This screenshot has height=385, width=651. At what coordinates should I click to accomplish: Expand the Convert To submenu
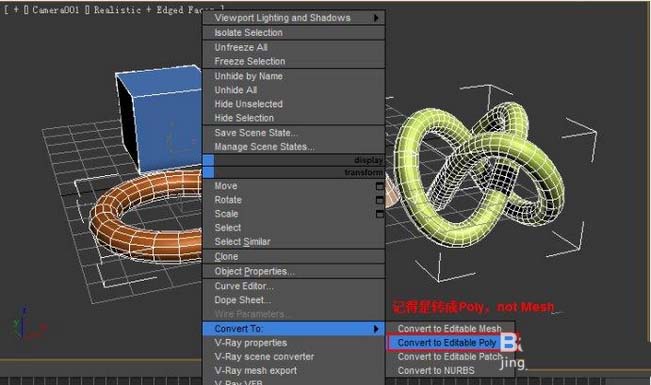click(294, 329)
